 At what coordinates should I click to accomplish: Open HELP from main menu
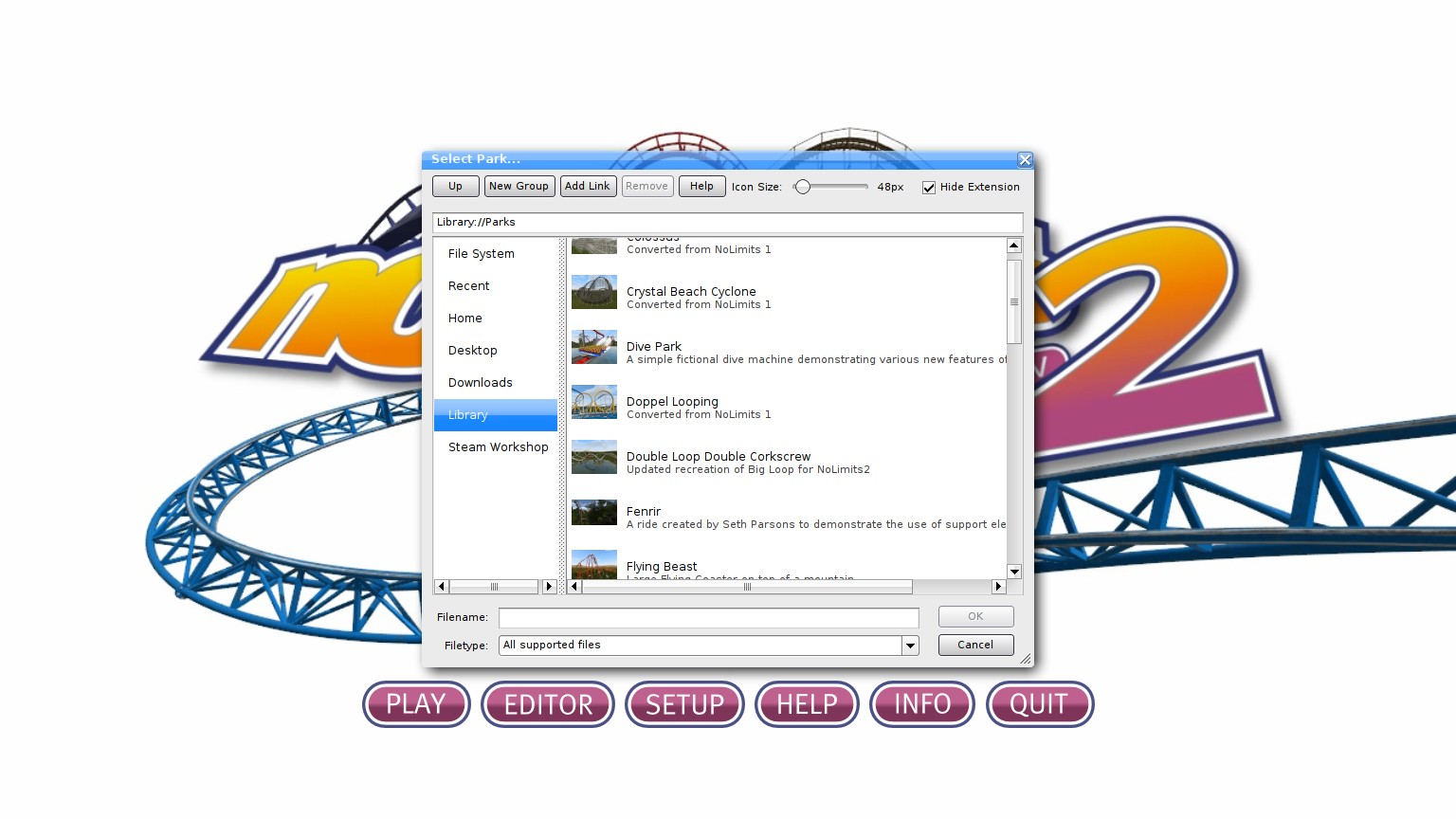807,704
